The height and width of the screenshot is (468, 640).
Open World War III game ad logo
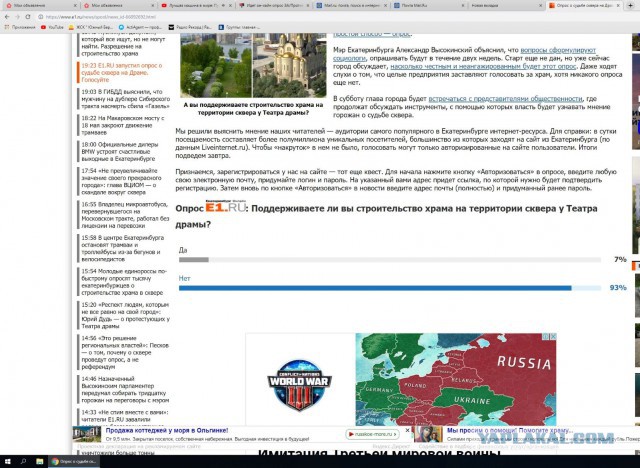point(300,385)
